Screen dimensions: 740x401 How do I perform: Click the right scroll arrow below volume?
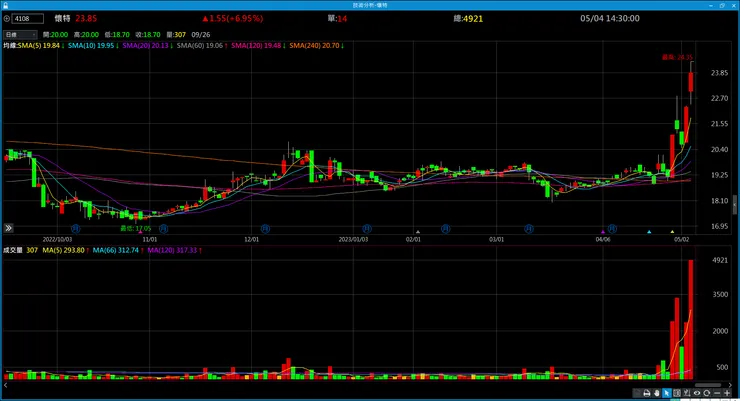pos(730,385)
